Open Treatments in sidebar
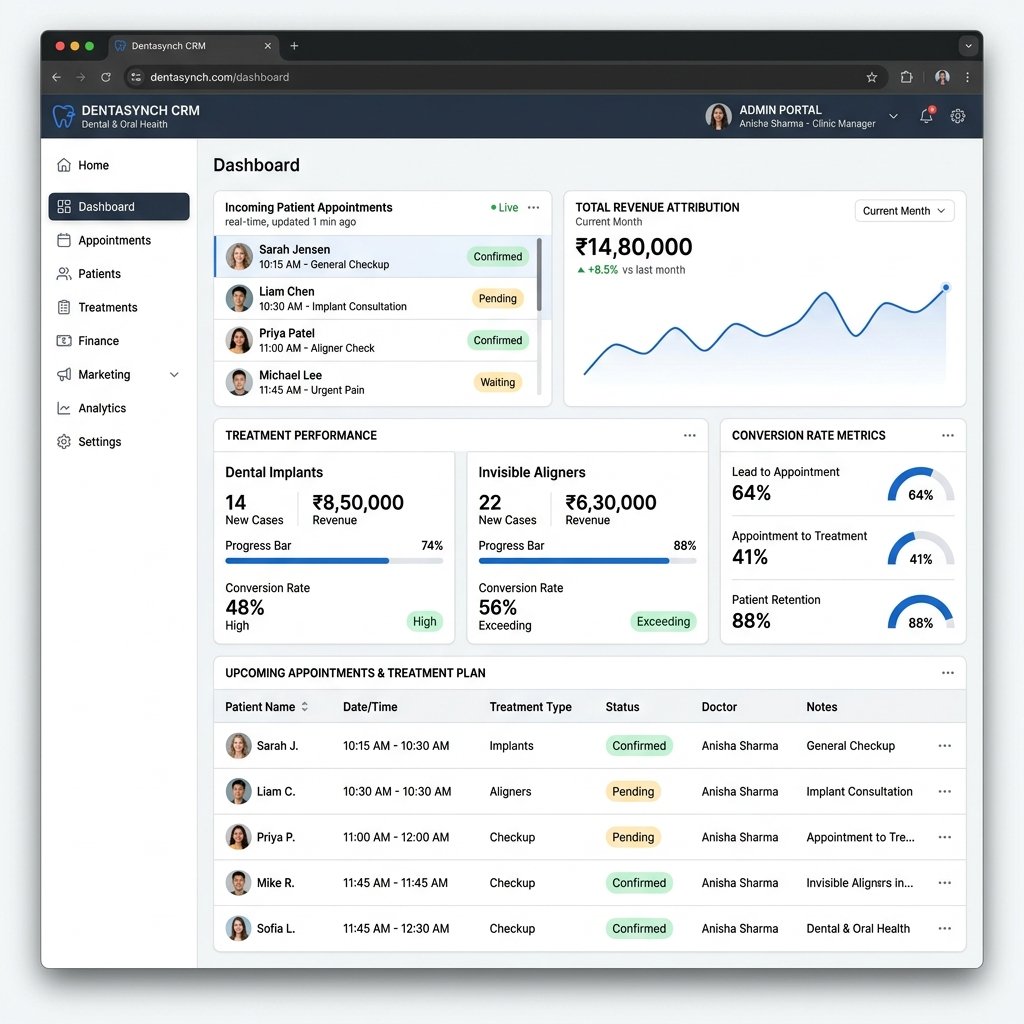This screenshot has width=1024, height=1024. point(119,307)
